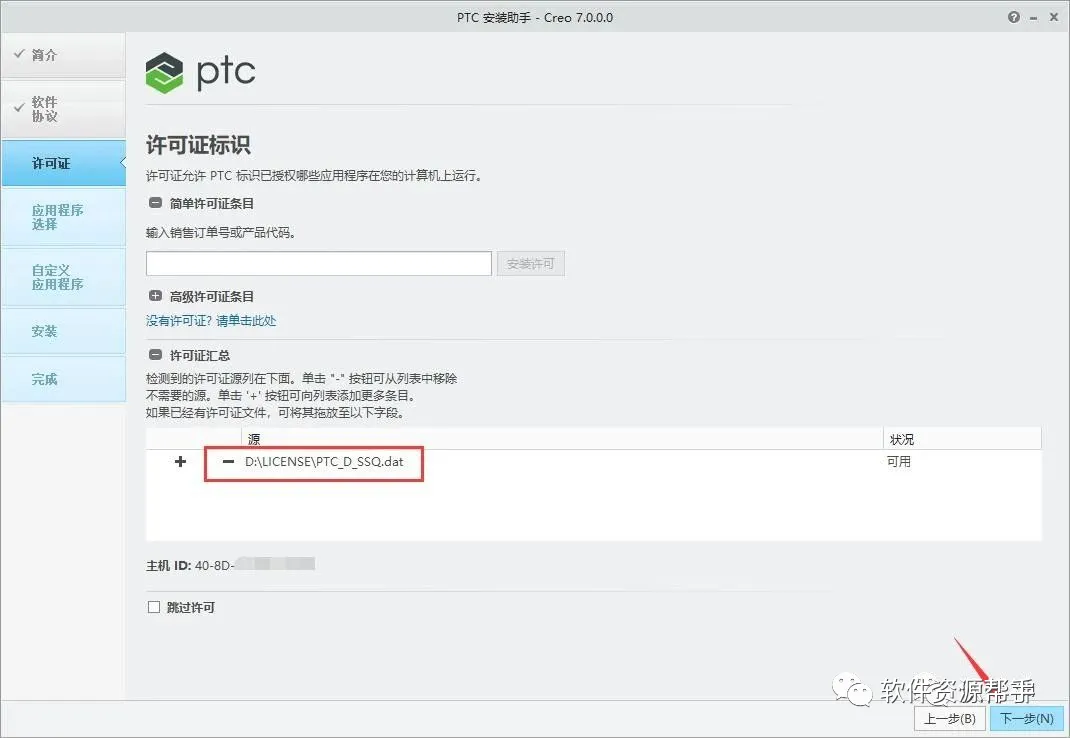Click the sales order number input field
Image resolution: width=1070 pixels, height=738 pixels.
click(x=319, y=264)
